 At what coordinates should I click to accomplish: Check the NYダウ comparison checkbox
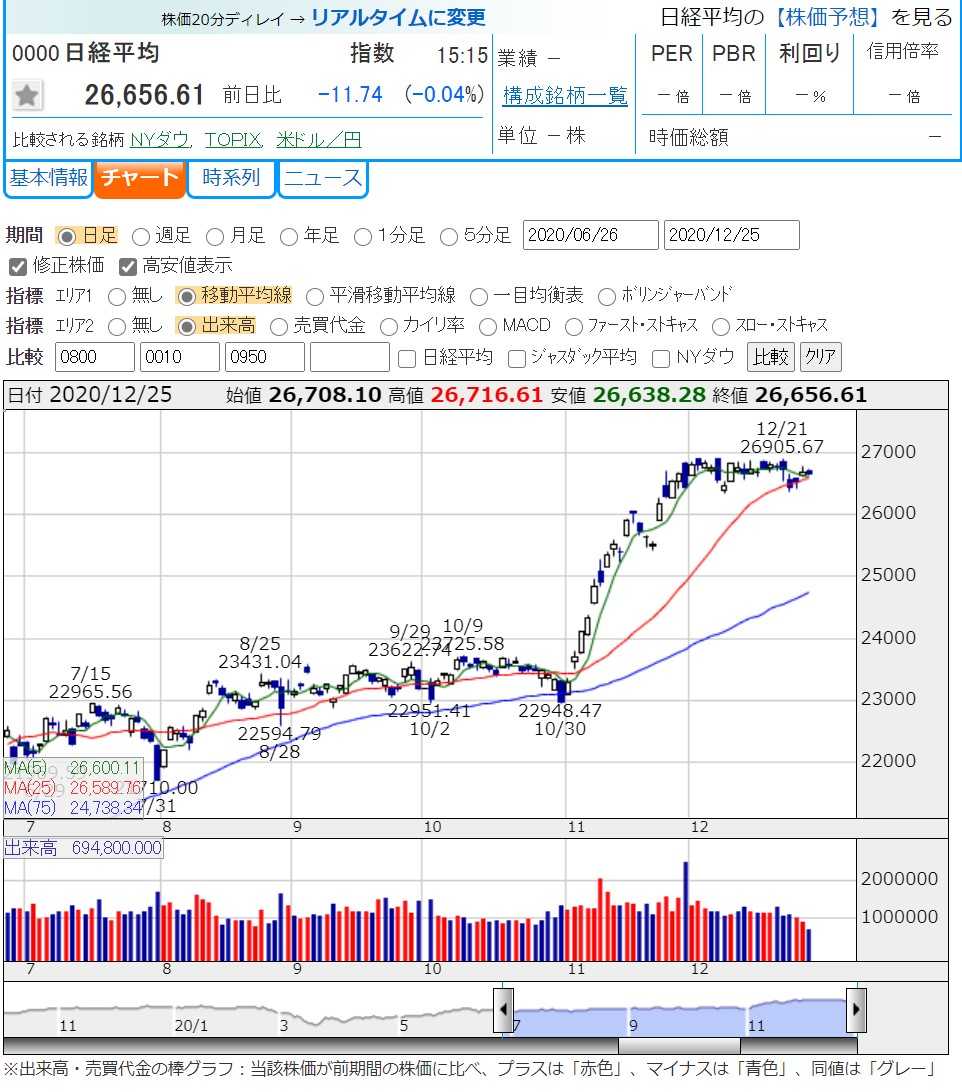[x=661, y=359]
